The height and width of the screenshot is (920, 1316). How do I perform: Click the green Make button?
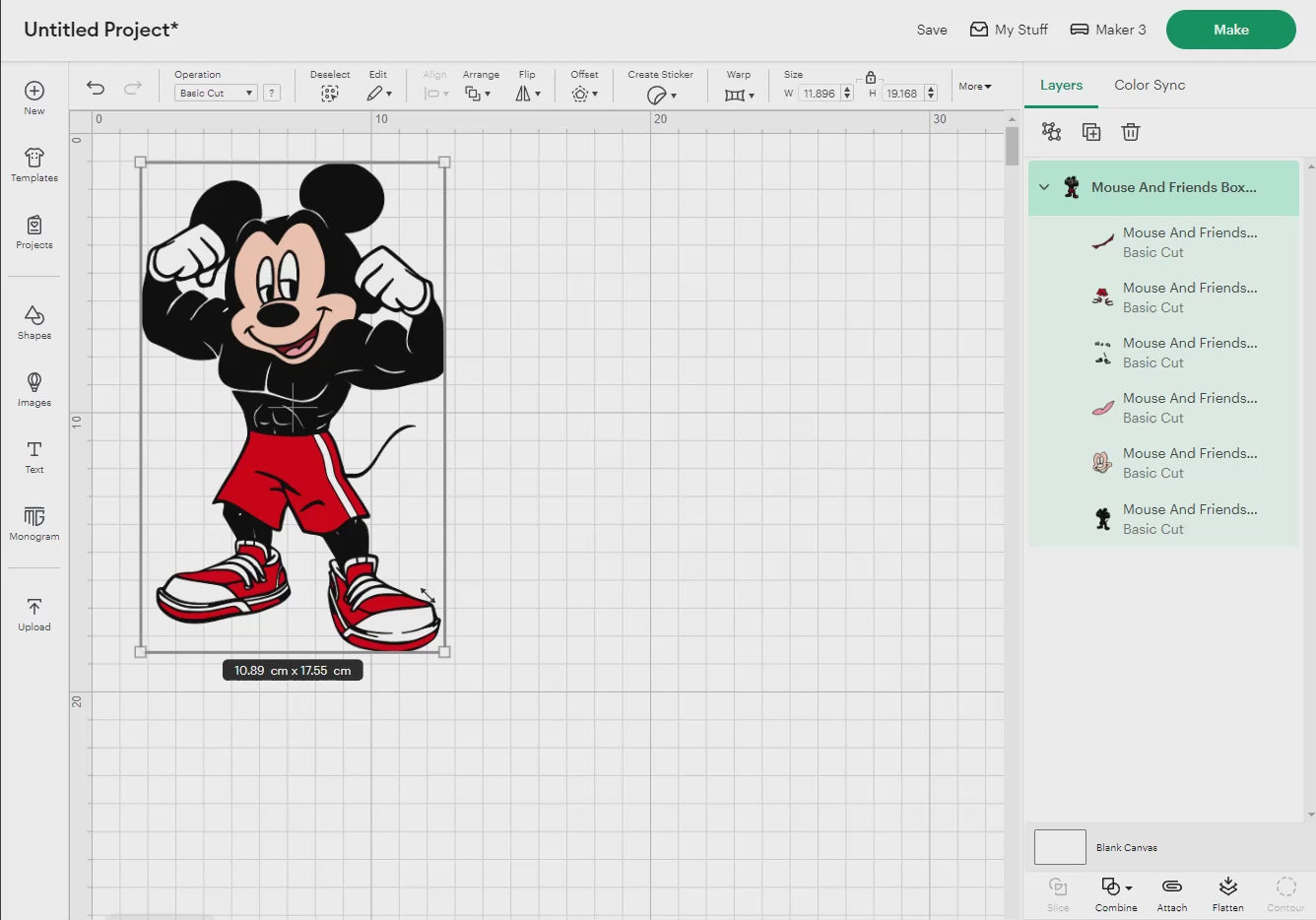[x=1231, y=30]
